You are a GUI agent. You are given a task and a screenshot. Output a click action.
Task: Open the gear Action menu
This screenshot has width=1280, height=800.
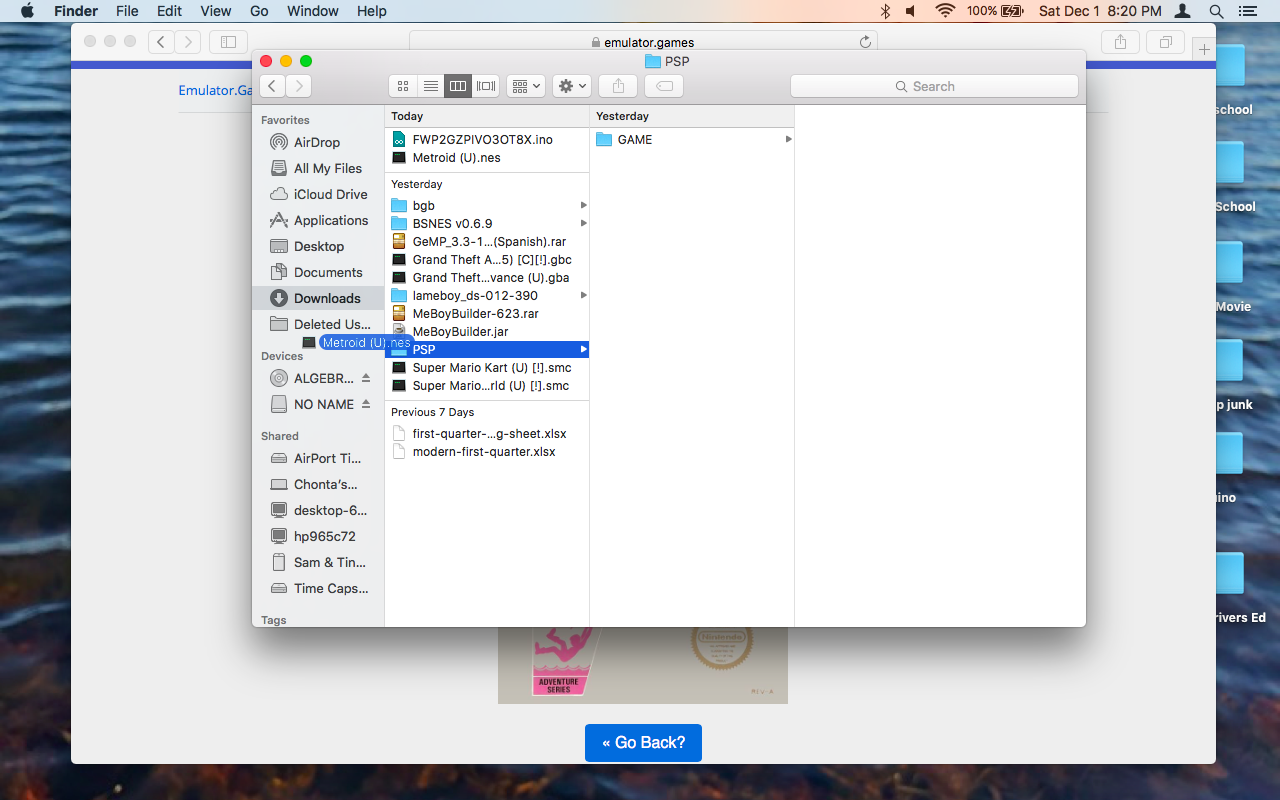pos(572,86)
